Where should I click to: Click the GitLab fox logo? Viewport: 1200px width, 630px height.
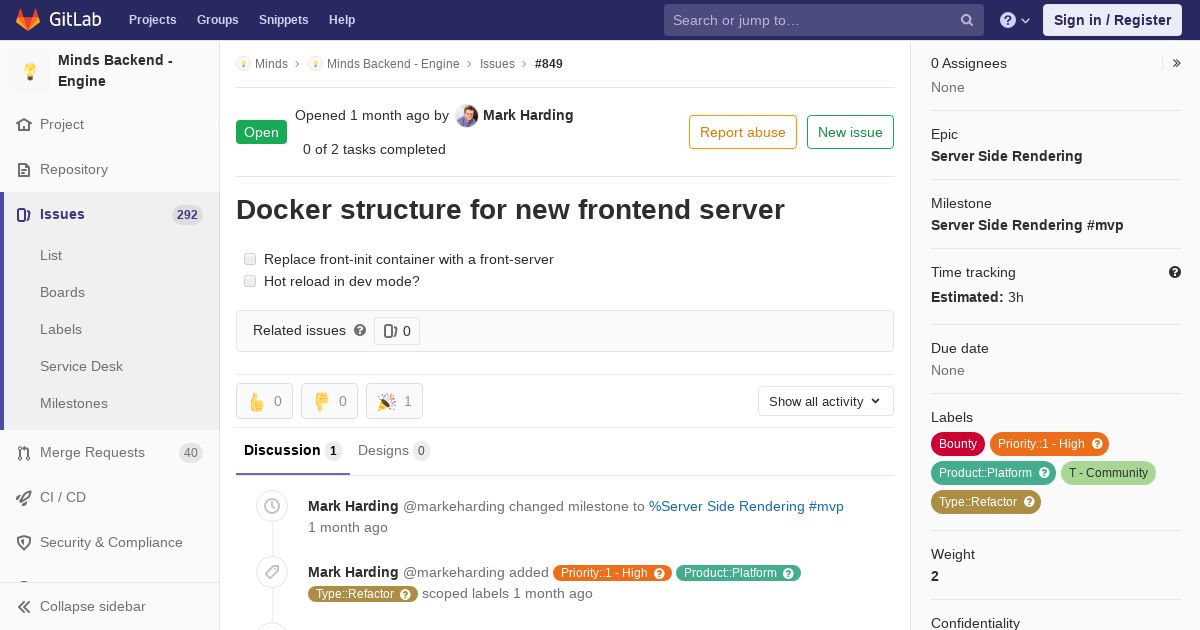(28, 19)
